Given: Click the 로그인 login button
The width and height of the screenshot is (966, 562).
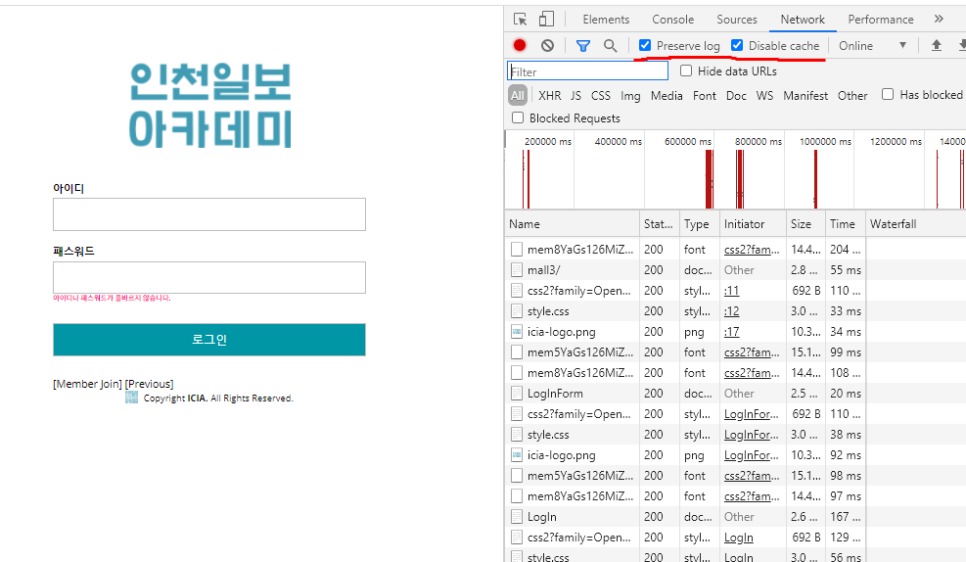Looking at the screenshot, I should click(x=209, y=340).
